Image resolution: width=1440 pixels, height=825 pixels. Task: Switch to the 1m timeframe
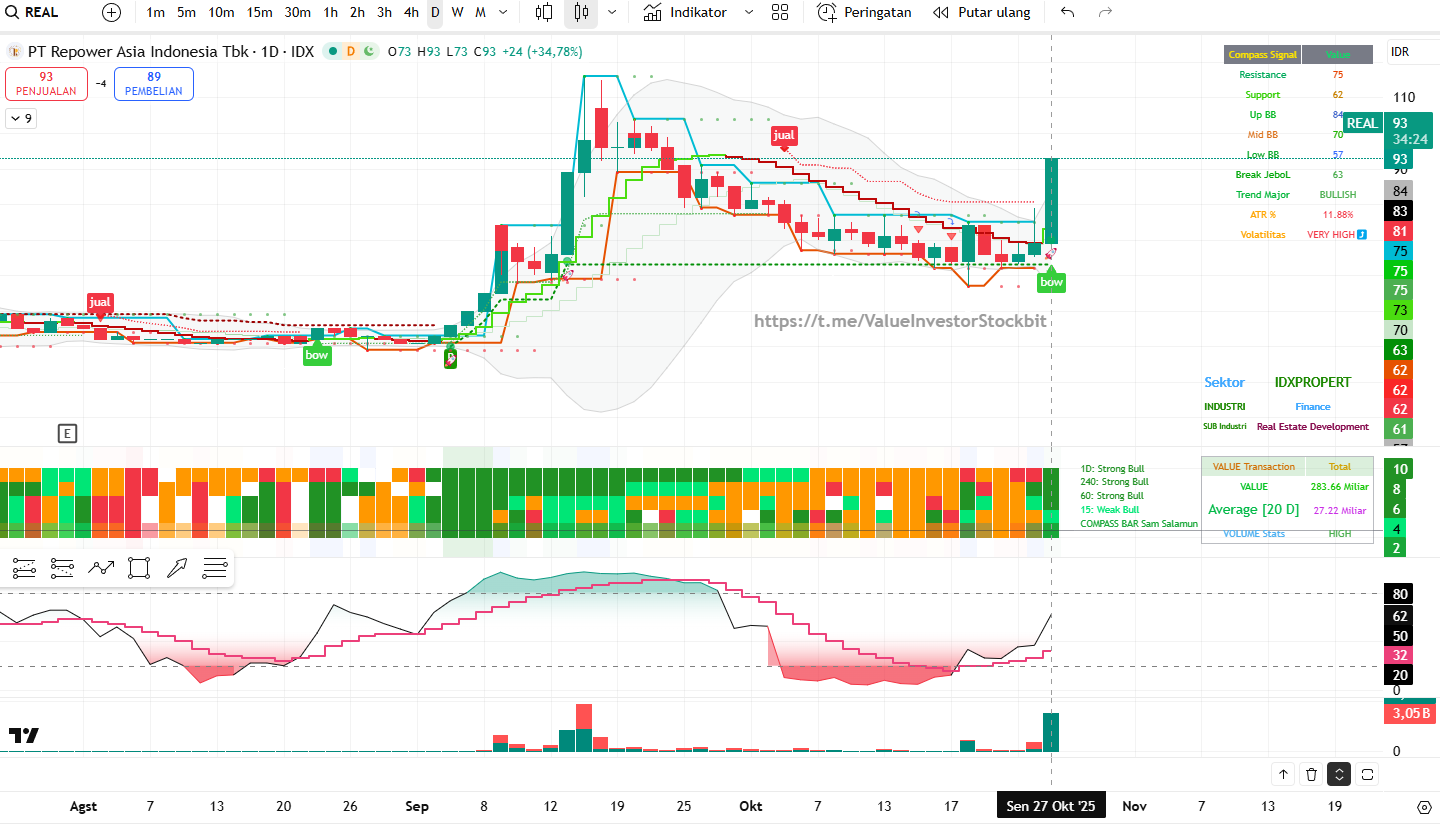[x=155, y=13]
